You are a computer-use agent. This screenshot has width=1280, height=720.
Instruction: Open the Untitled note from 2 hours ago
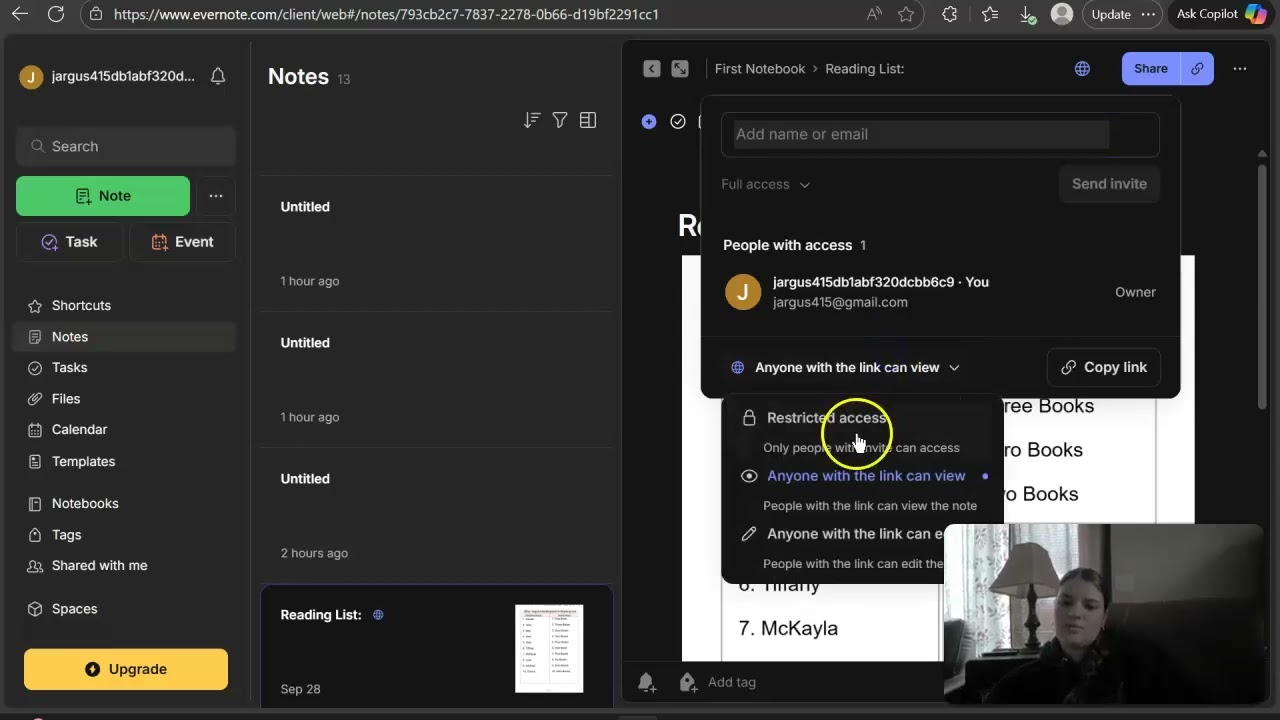(x=436, y=514)
